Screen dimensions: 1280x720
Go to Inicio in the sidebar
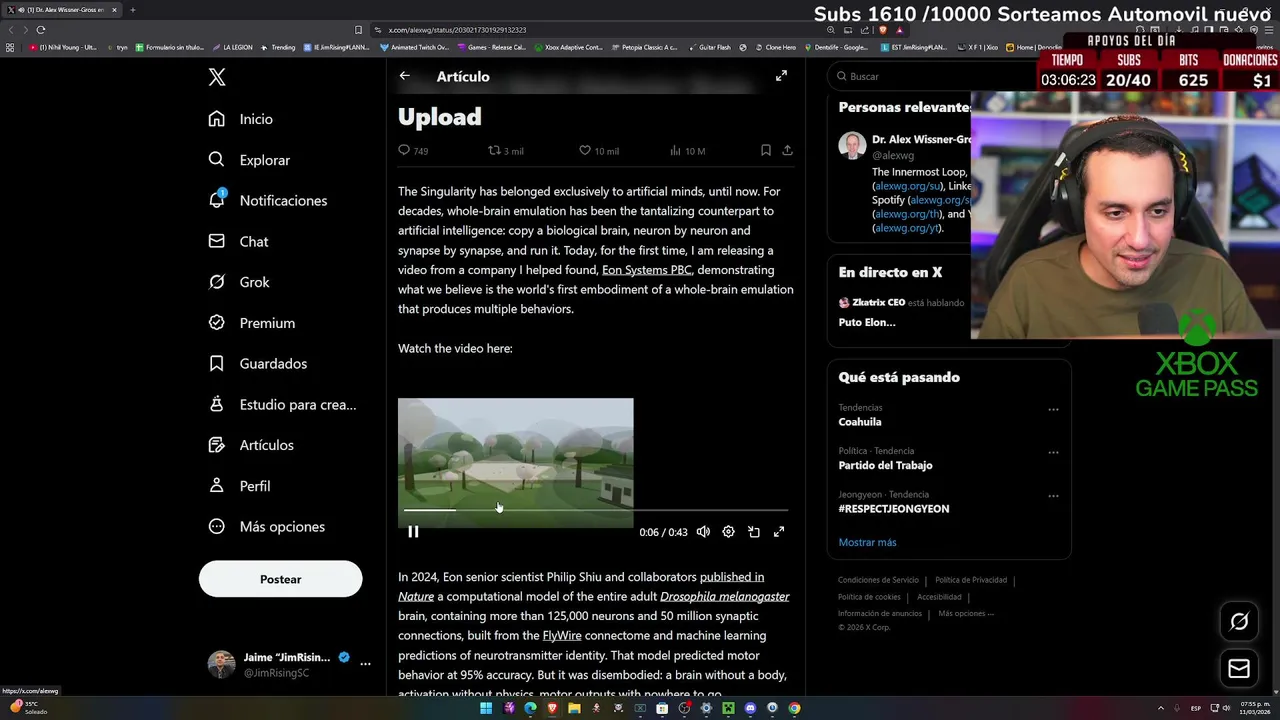point(240,119)
